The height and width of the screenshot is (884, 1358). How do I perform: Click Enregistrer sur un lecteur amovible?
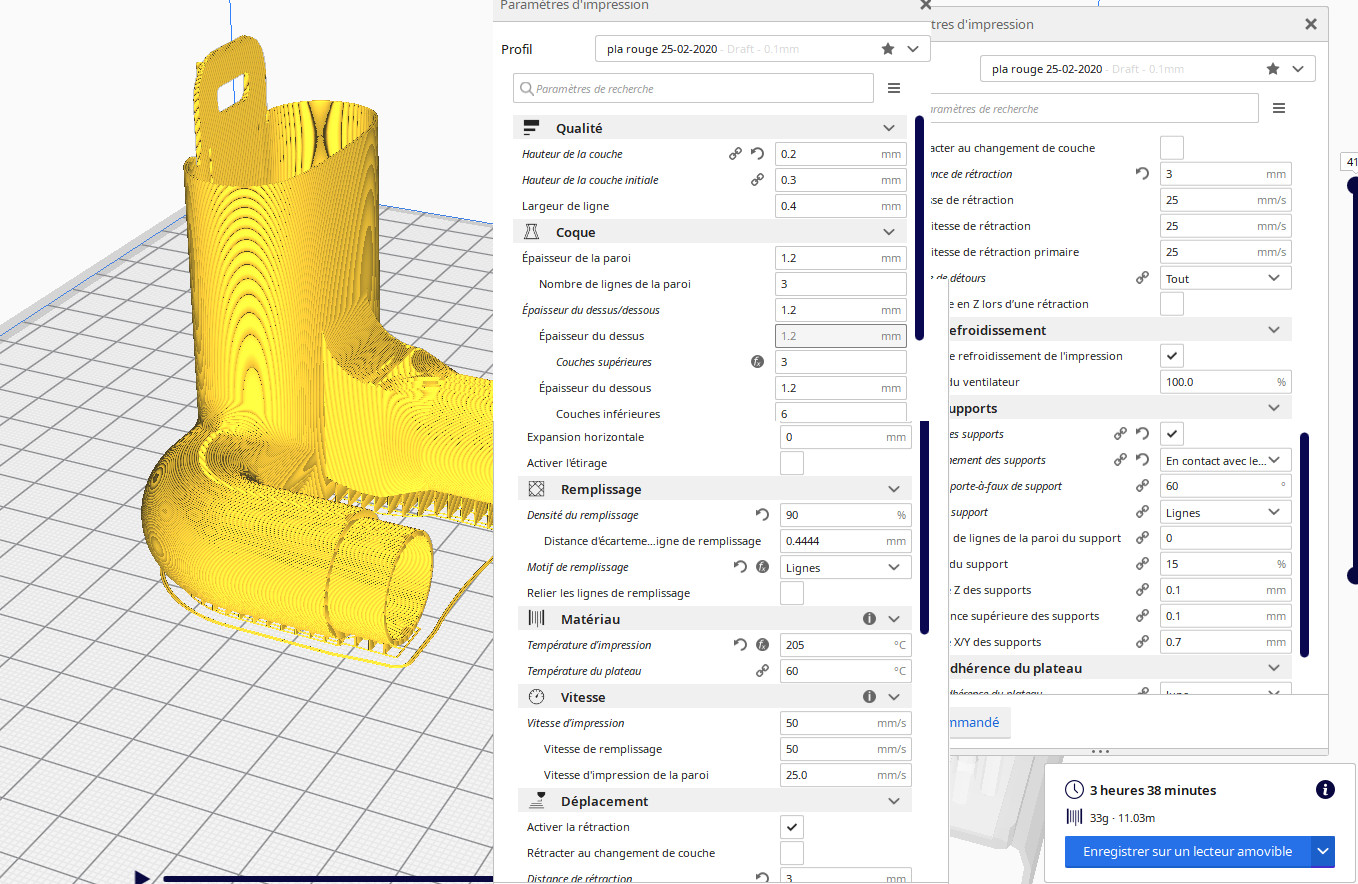click(1187, 852)
